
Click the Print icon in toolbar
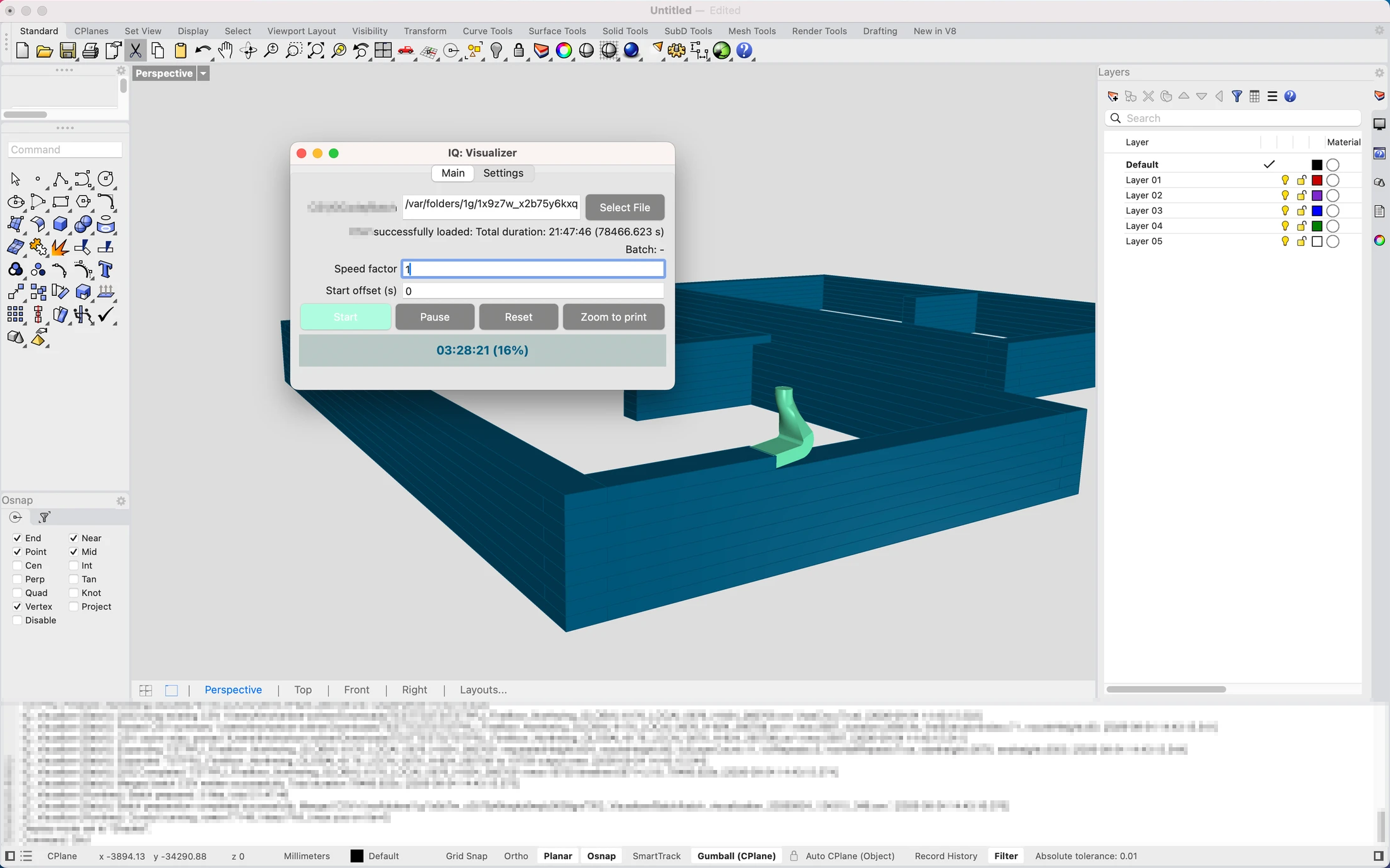pos(90,51)
